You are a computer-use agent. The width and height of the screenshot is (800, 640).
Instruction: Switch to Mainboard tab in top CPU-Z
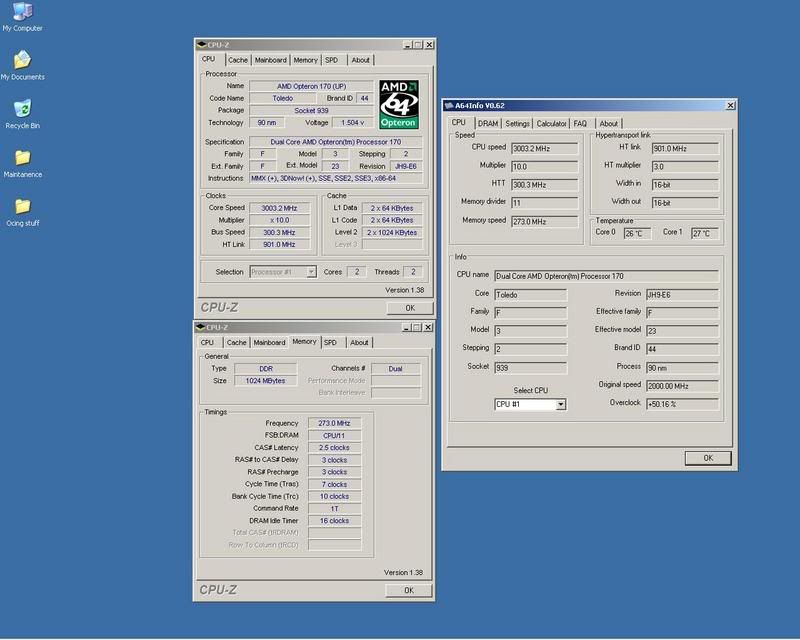coord(270,60)
